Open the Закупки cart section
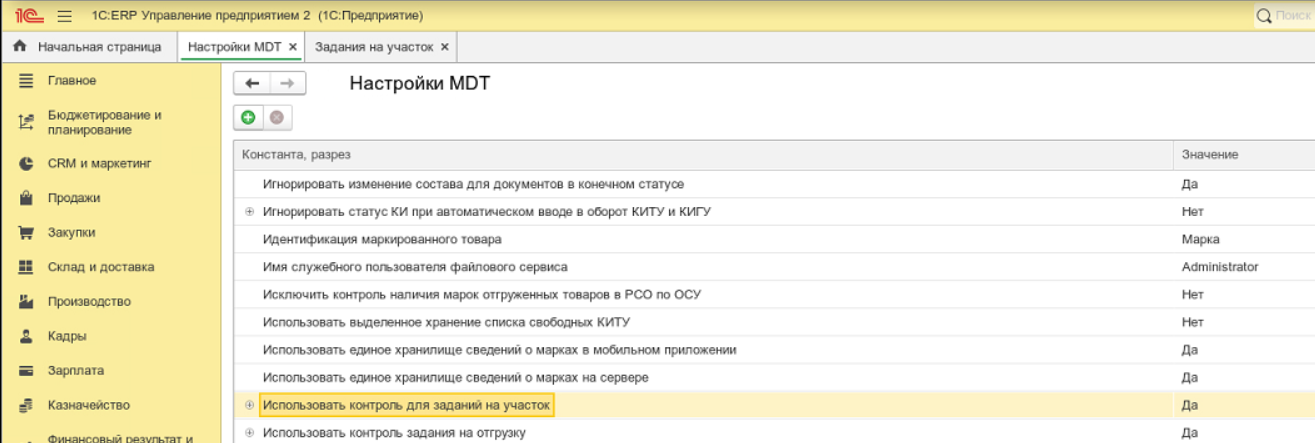The width and height of the screenshot is (1315, 443). tap(71, 232)
